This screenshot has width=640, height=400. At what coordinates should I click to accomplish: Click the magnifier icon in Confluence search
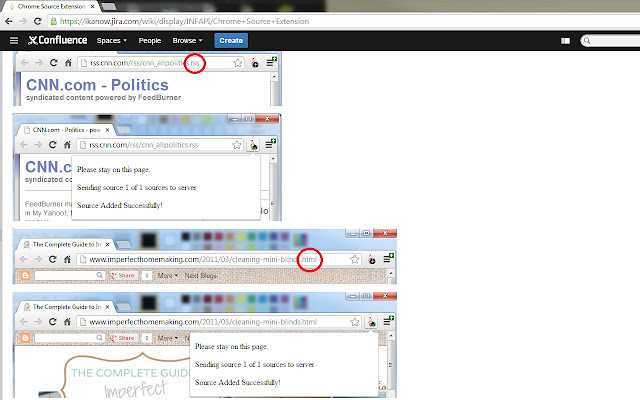click(x=587, y=40)
